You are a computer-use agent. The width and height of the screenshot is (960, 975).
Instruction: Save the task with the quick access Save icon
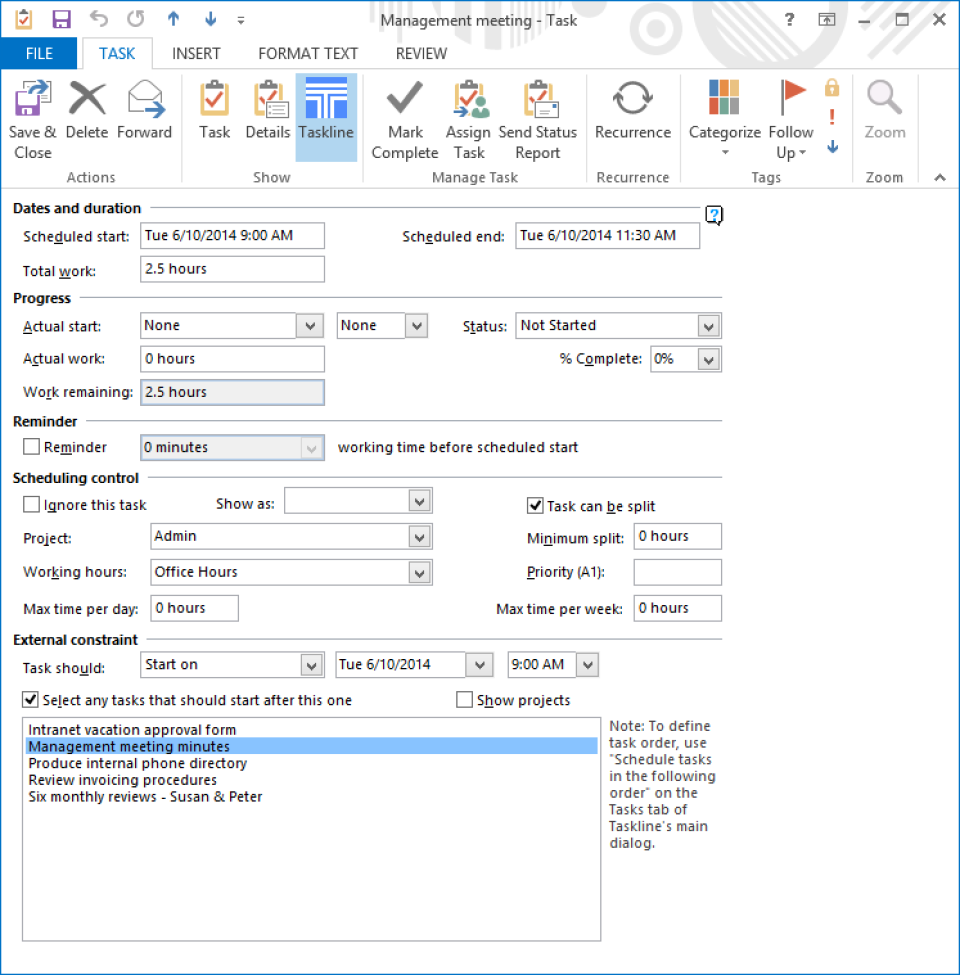(61, 19)
